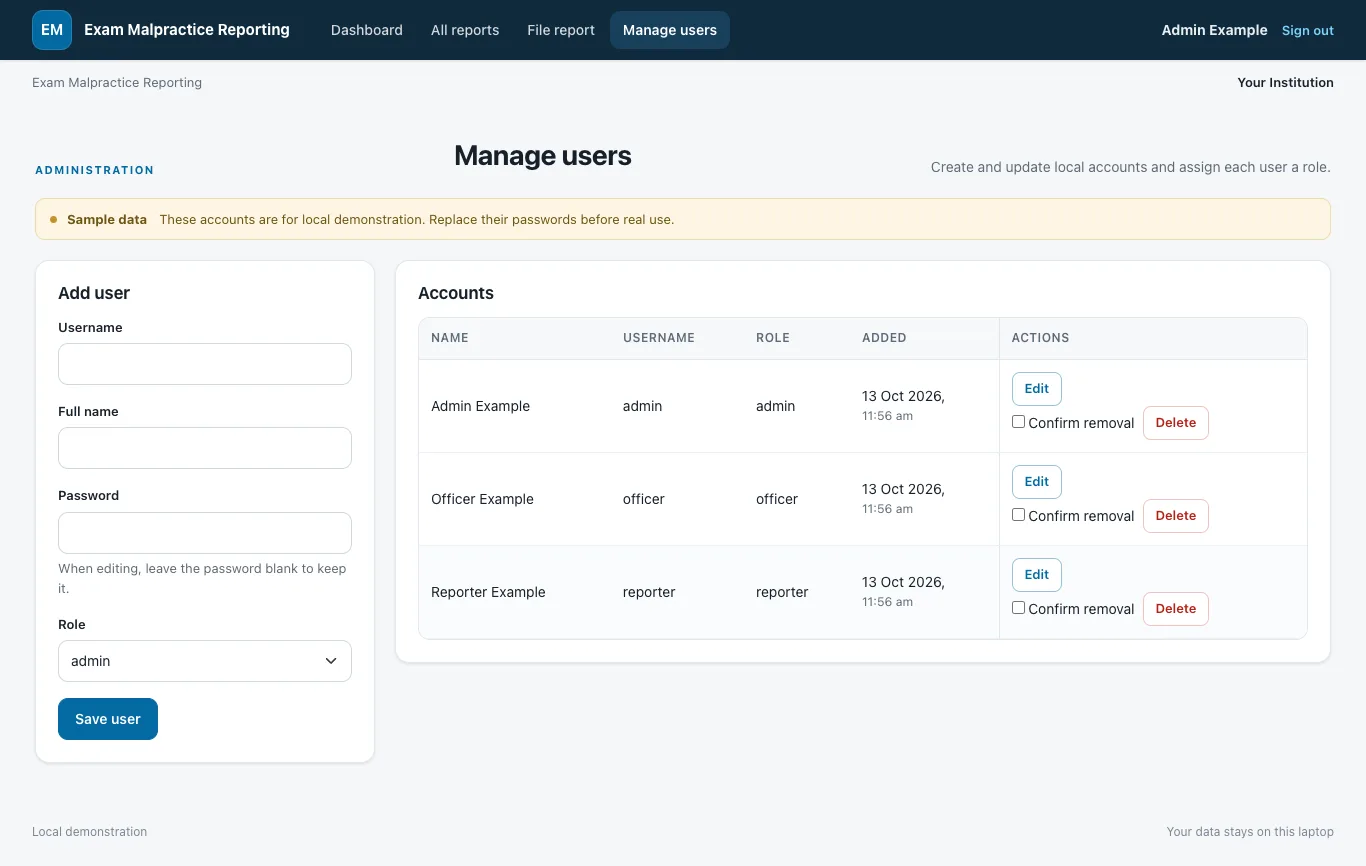Click the 'Accounts' panel heading

(456, 293)
